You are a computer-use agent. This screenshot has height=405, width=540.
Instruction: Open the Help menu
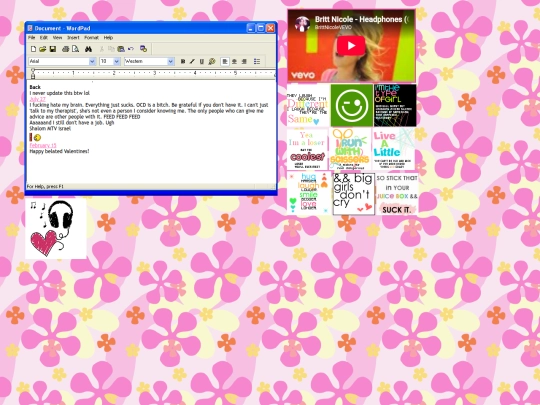(108, 38)
